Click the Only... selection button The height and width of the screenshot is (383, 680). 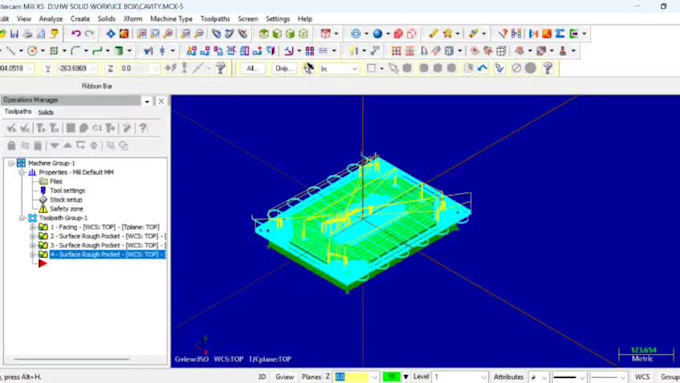click(284, 69)
